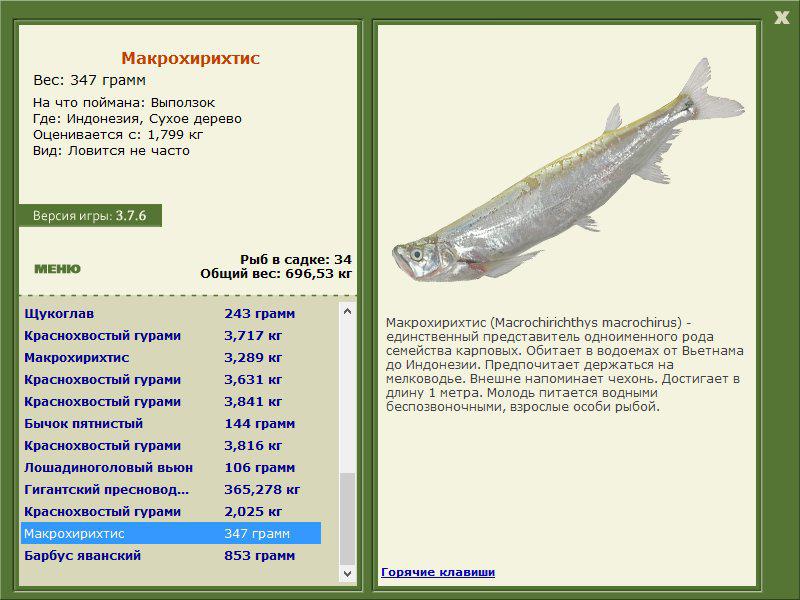This screenshot has height=600, width=800.
Task: Click the list scrollbar up arrow
Action: point(347,311)
